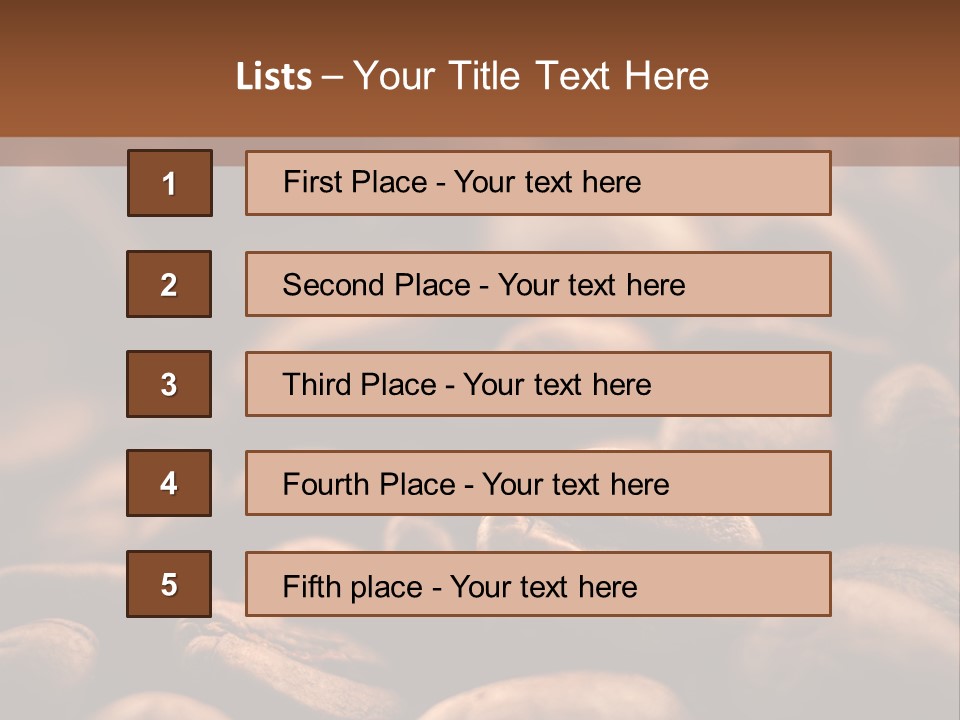
Task: Click the words 'Fifth place'
Action: 353,587
